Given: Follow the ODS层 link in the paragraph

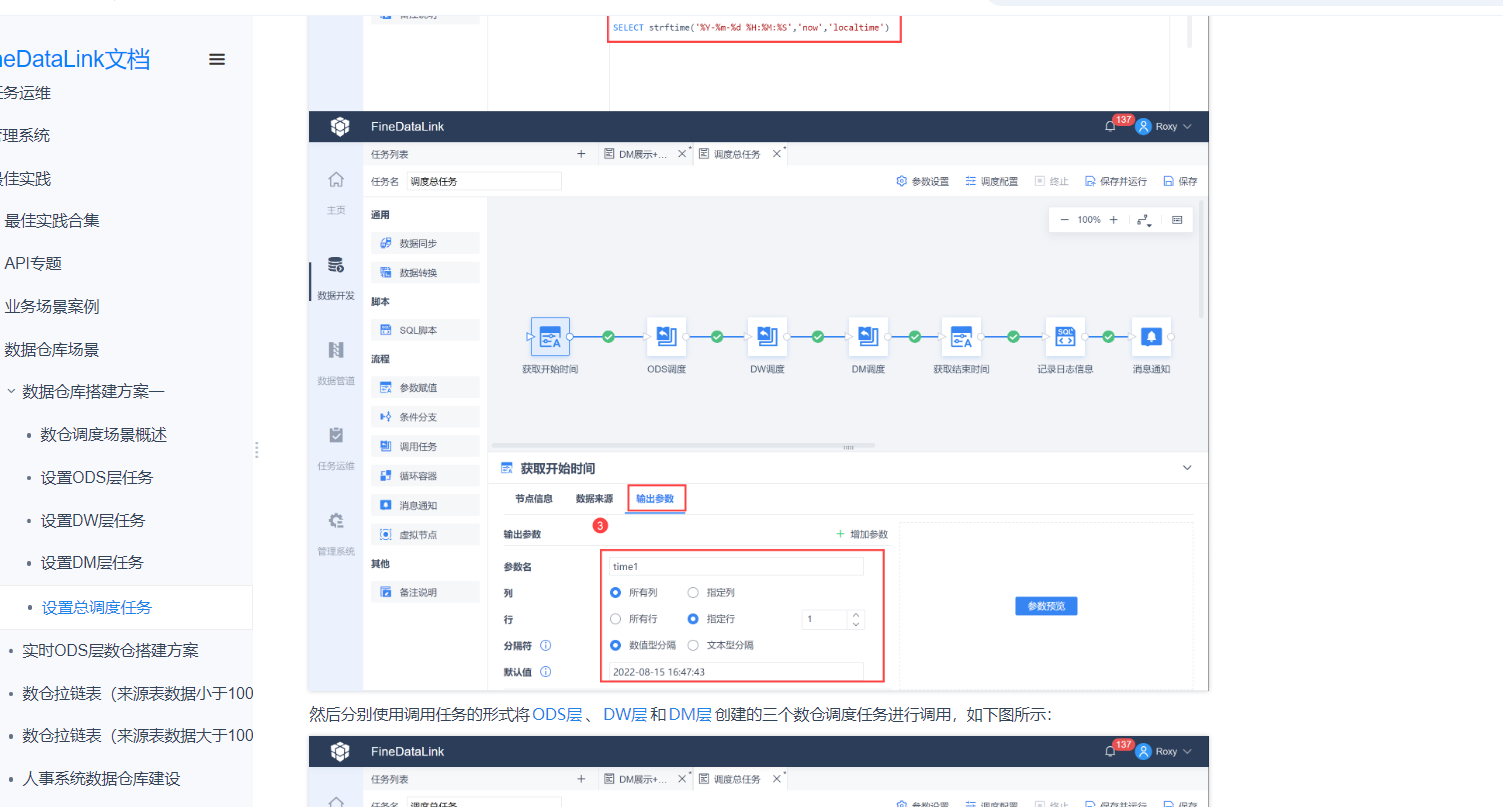Looking at the screenshot, I should click(557, 714).
